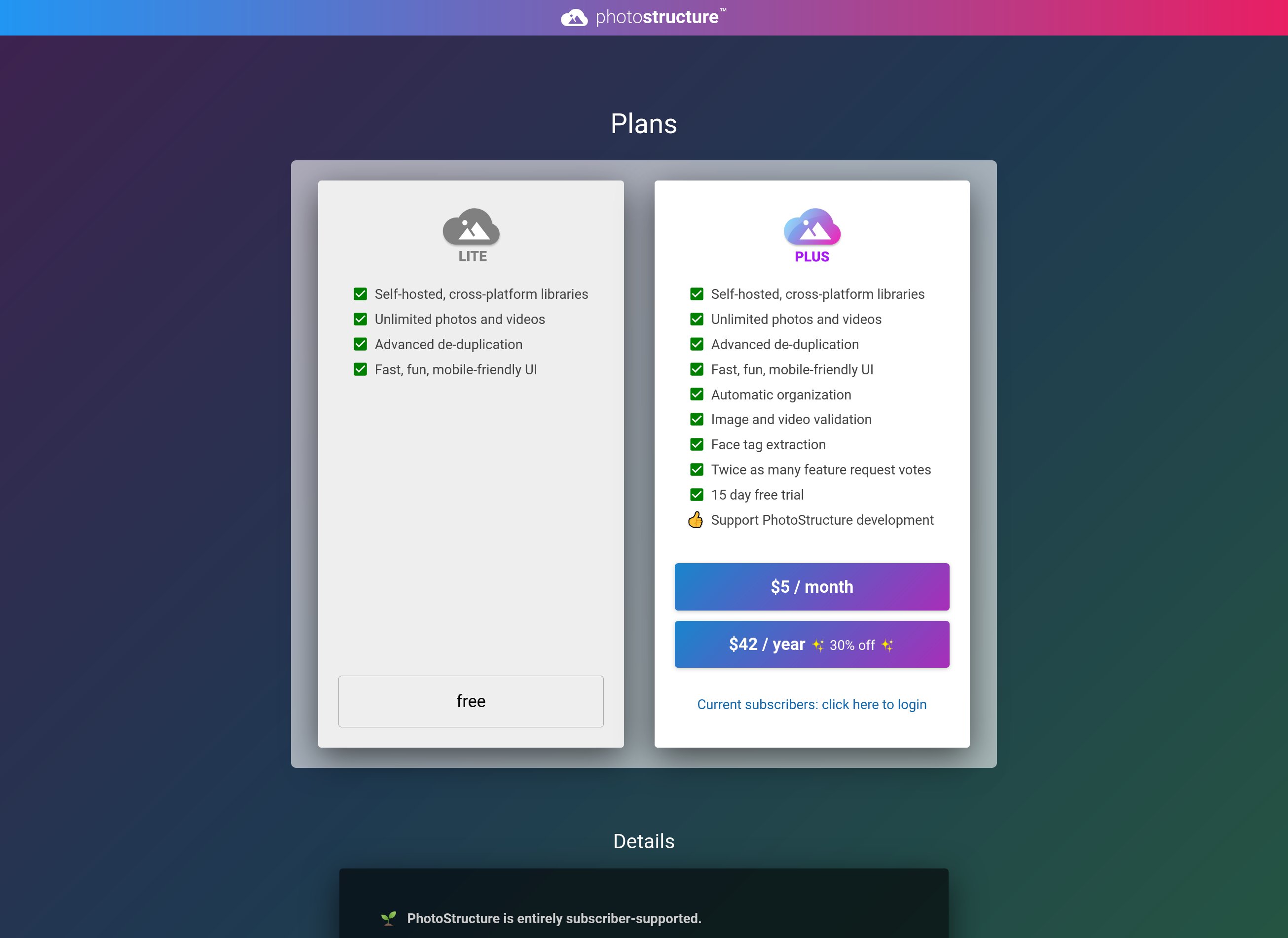Click the free Lite plan button

point(470,700)
